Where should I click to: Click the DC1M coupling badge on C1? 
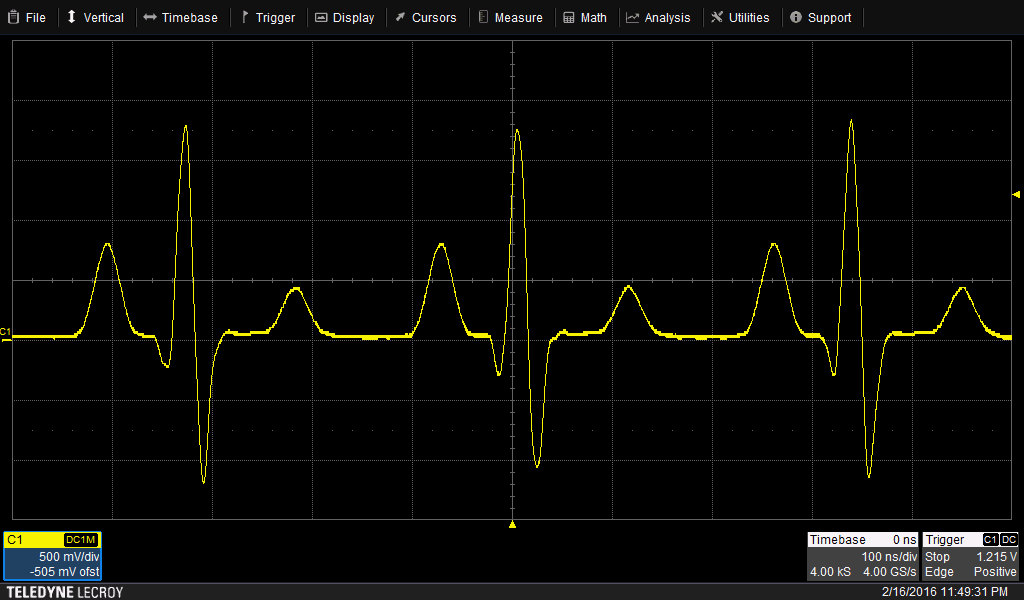click(x=80, y=540)
